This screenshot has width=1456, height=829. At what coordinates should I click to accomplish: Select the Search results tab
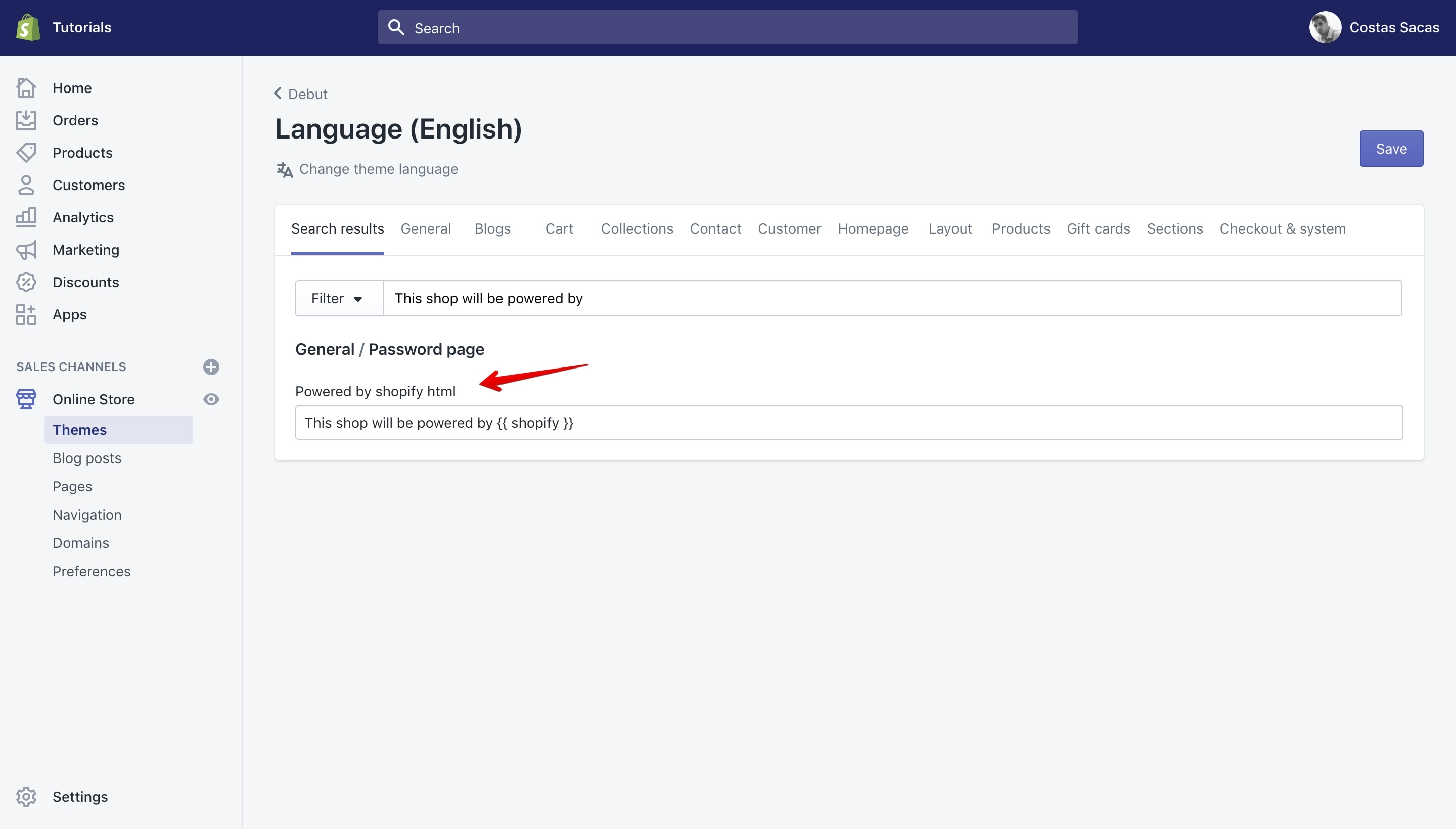(x=338, y=229)
